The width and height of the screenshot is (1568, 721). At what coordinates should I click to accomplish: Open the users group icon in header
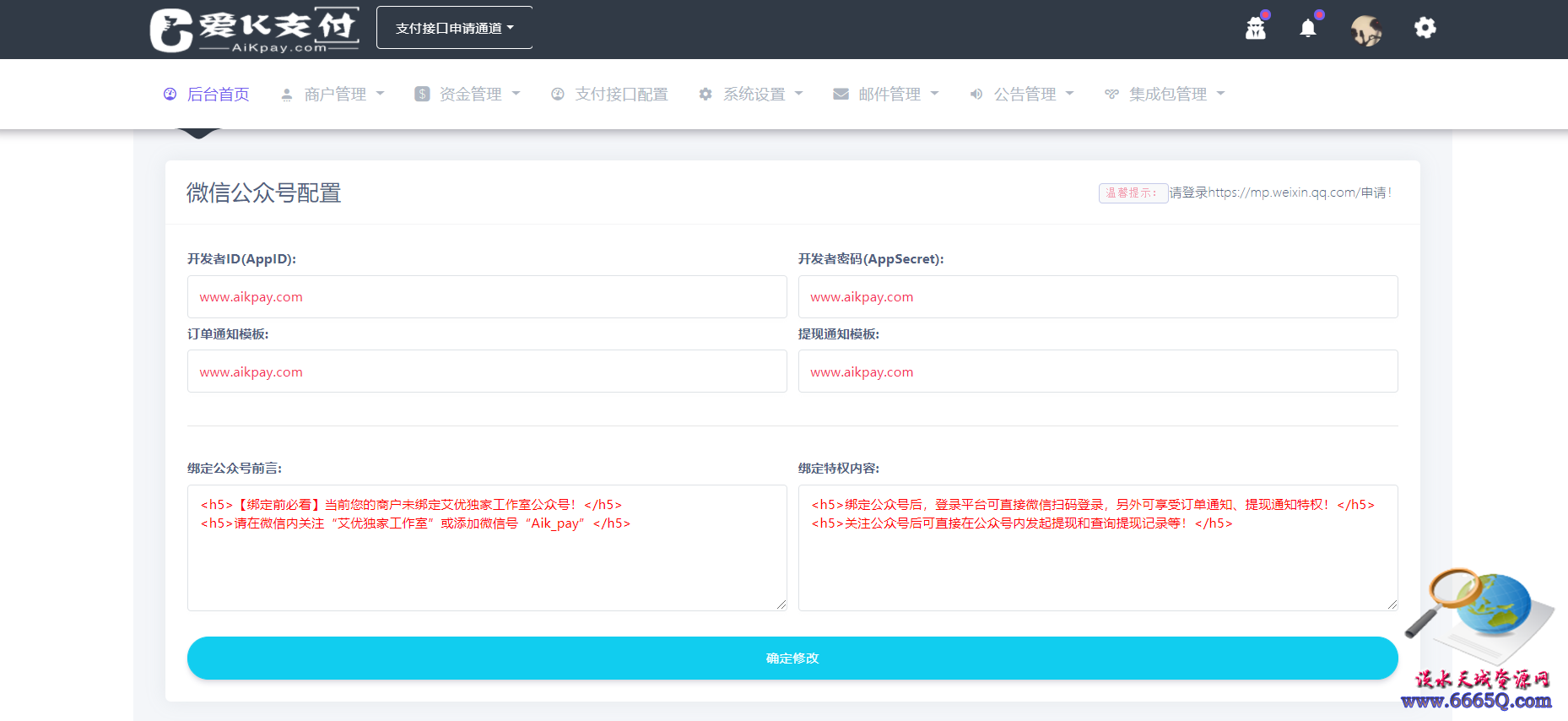tap(1256, 29)
